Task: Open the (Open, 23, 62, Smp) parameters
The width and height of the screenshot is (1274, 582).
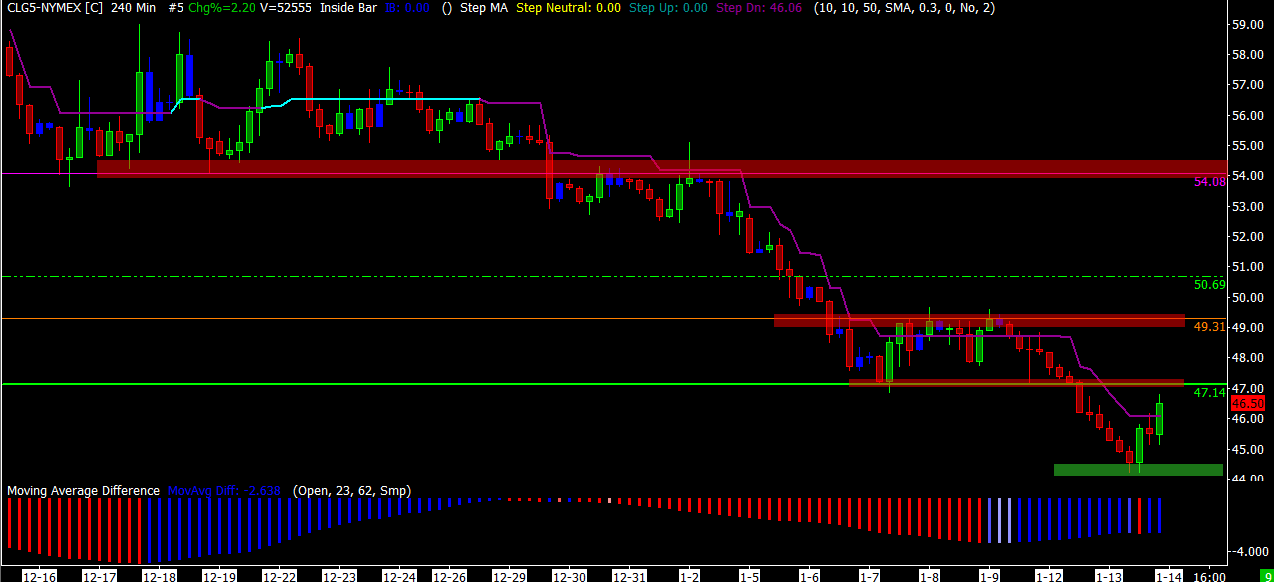Action: click(x=351, y=491)
